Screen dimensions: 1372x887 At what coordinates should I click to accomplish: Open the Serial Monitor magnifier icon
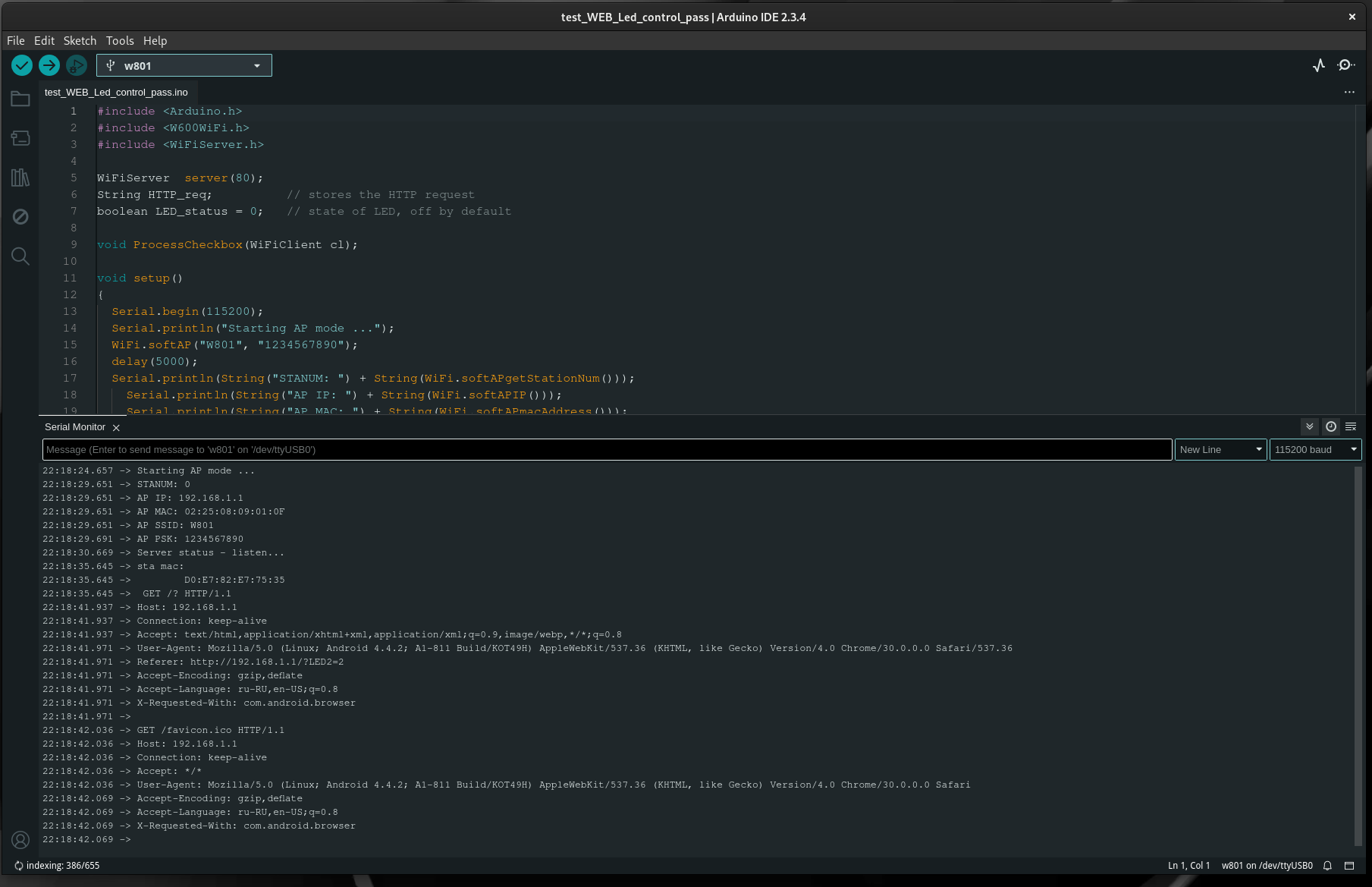(1346, 65)
